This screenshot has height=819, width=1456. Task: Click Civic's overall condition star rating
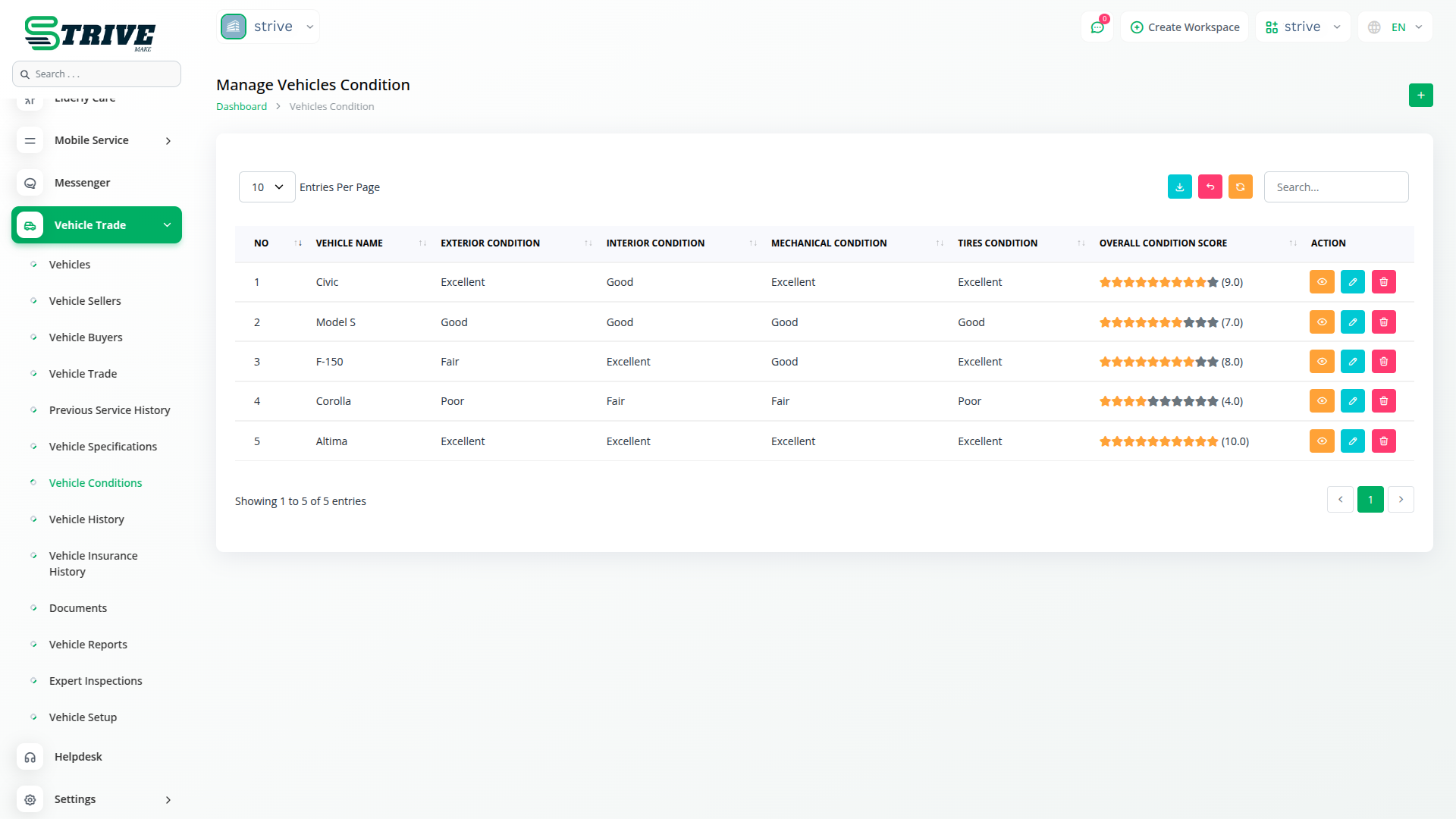pos(1158,282)
